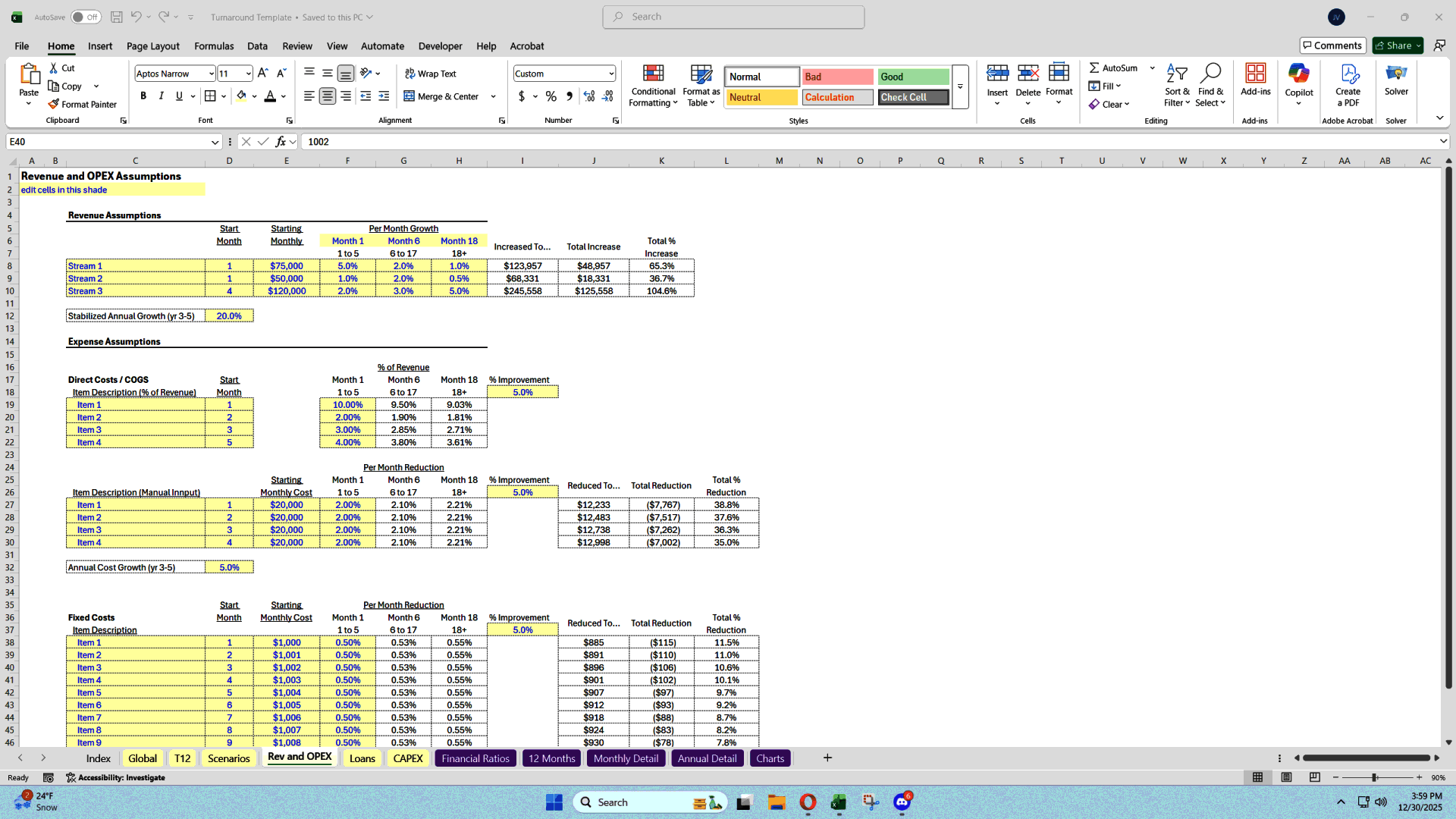The image size is (1456, 819).
Task: Open the Copilot pane
Action: tap(1299, 85)
